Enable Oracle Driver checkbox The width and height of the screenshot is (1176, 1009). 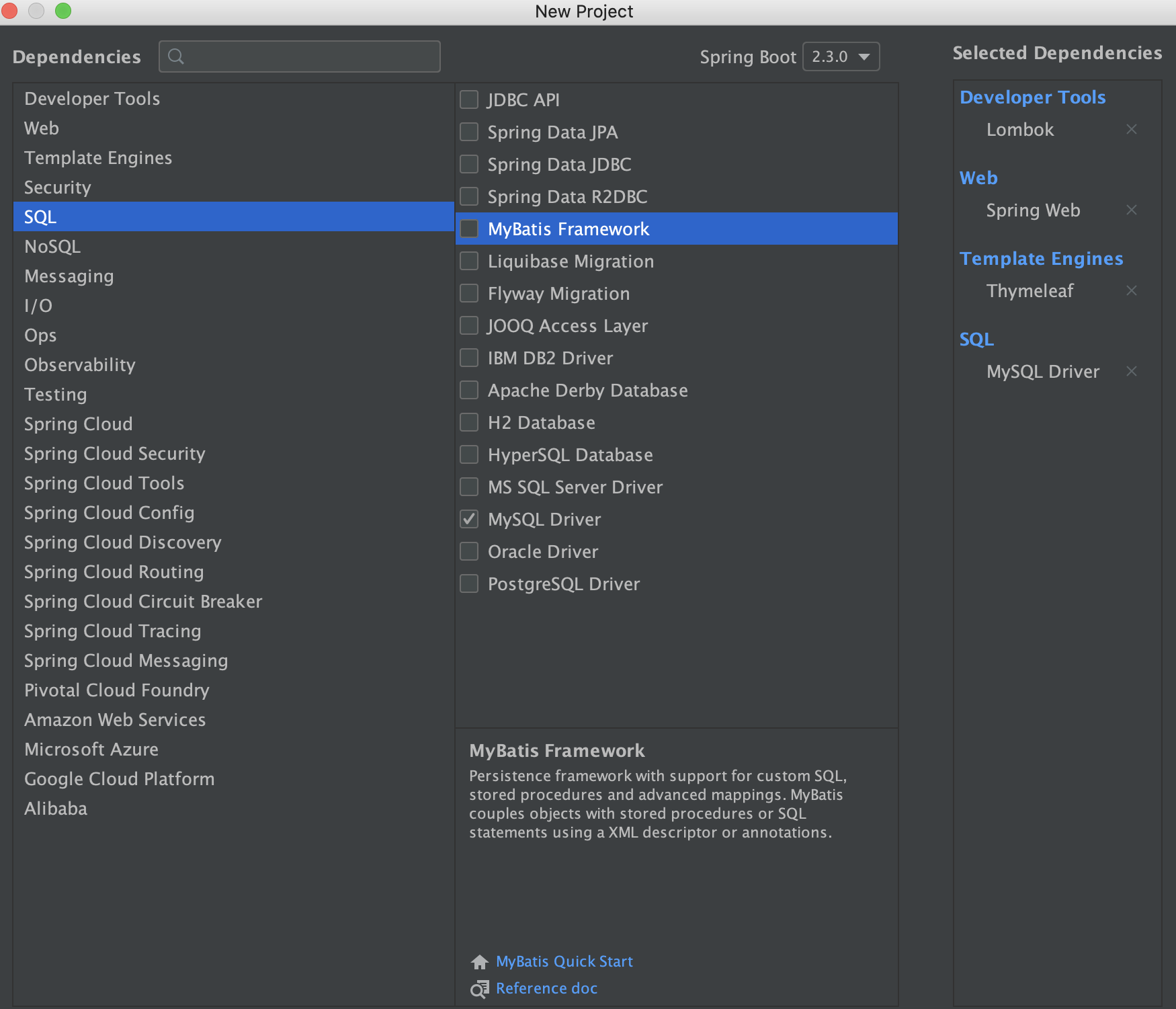click(x=469, y=551)
